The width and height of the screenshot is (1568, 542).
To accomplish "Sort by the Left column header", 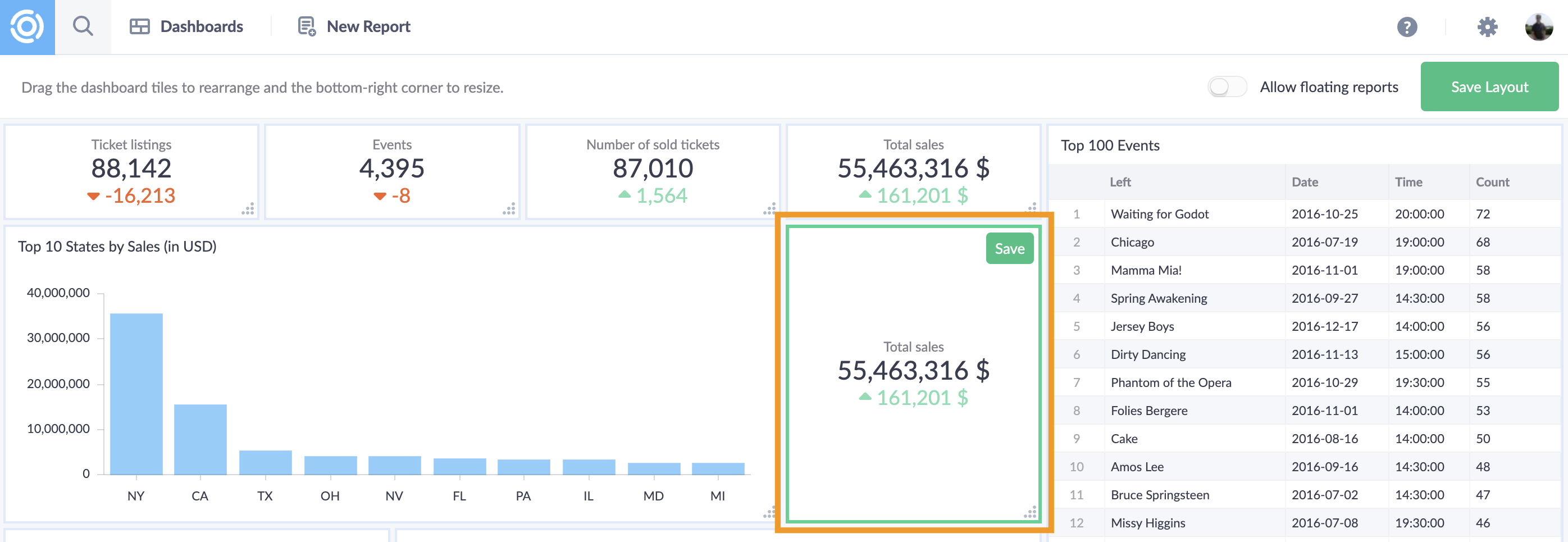I will pos(1119,182).
